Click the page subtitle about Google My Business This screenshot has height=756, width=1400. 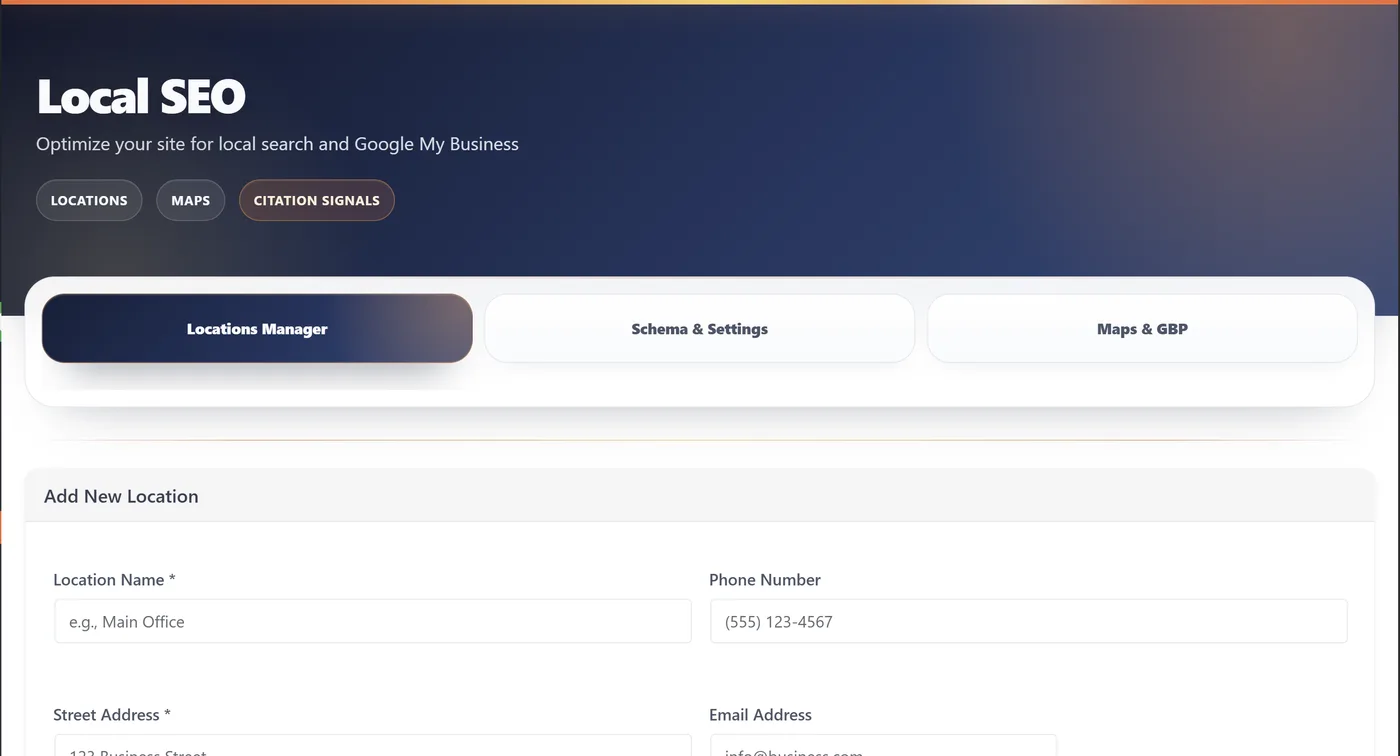(x=277, y=144)
